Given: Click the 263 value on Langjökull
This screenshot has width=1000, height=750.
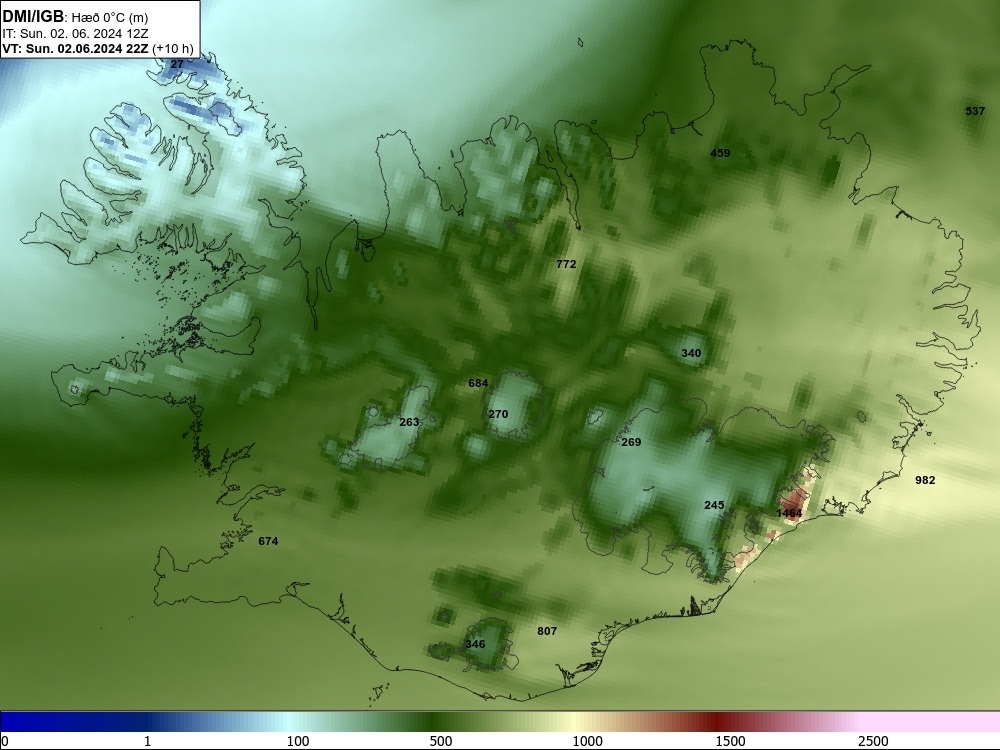Looking at the screenshot, I should point(409,422).
